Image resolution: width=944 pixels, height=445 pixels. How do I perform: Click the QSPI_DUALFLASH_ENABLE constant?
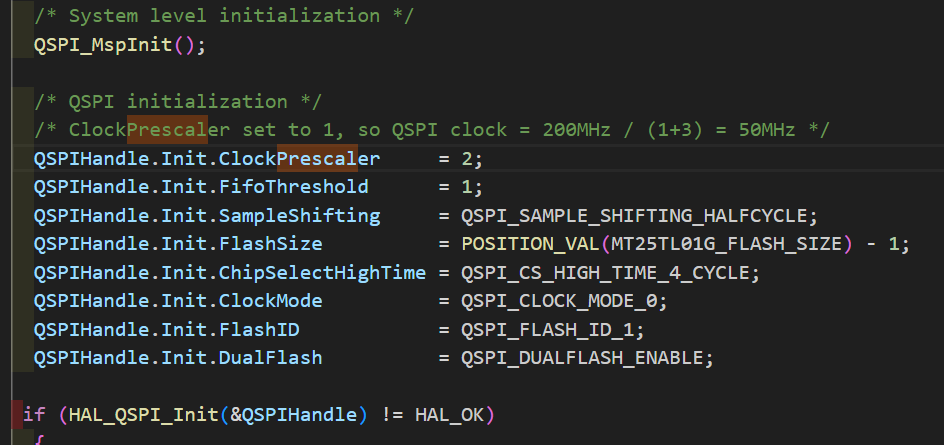588,358
